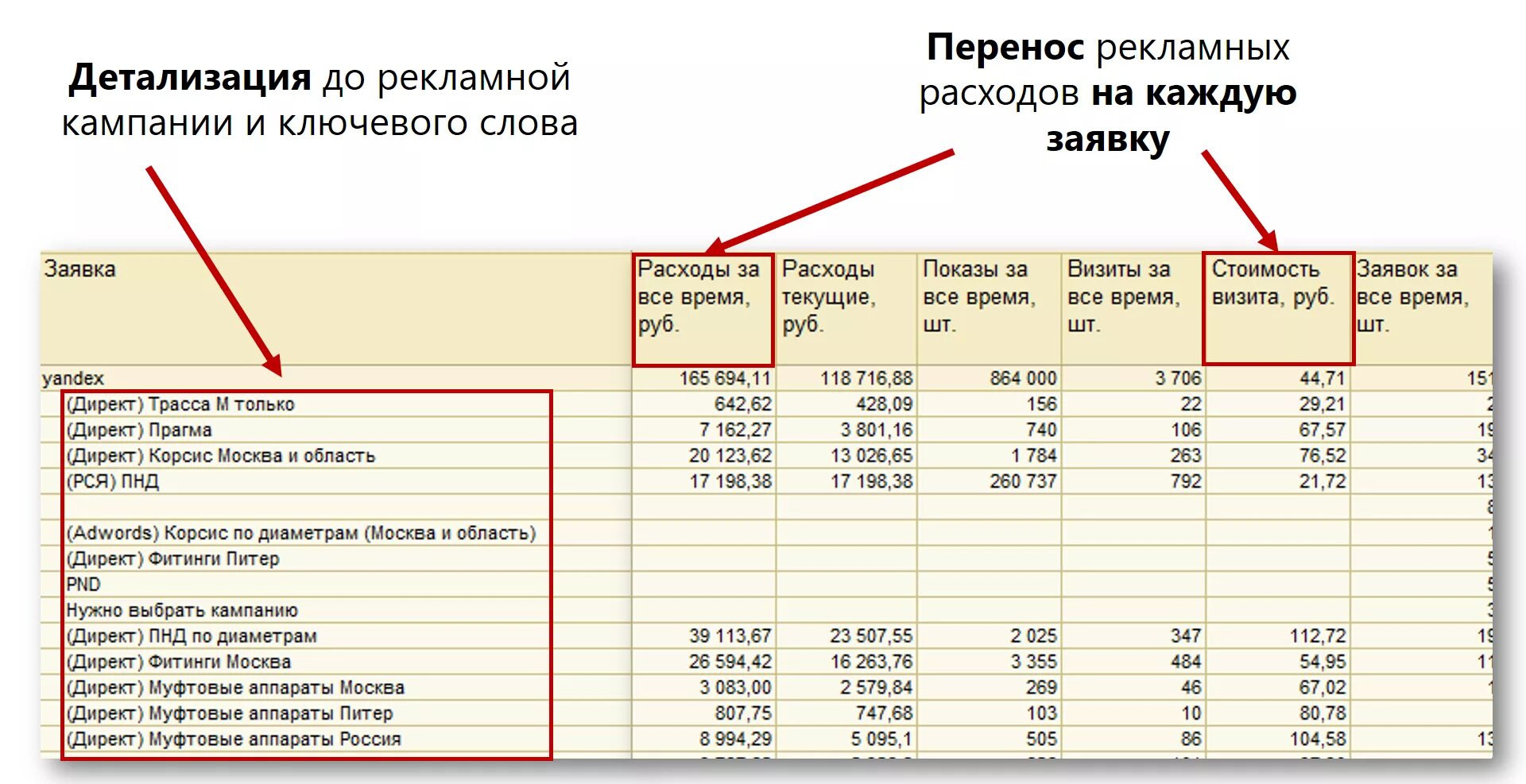Image resolution: width=1526 pixels, height=784 pixels.
Task: Click the "Визиты за все время, шт." header
Action: pyautogui.click(x=1133, y=309)
